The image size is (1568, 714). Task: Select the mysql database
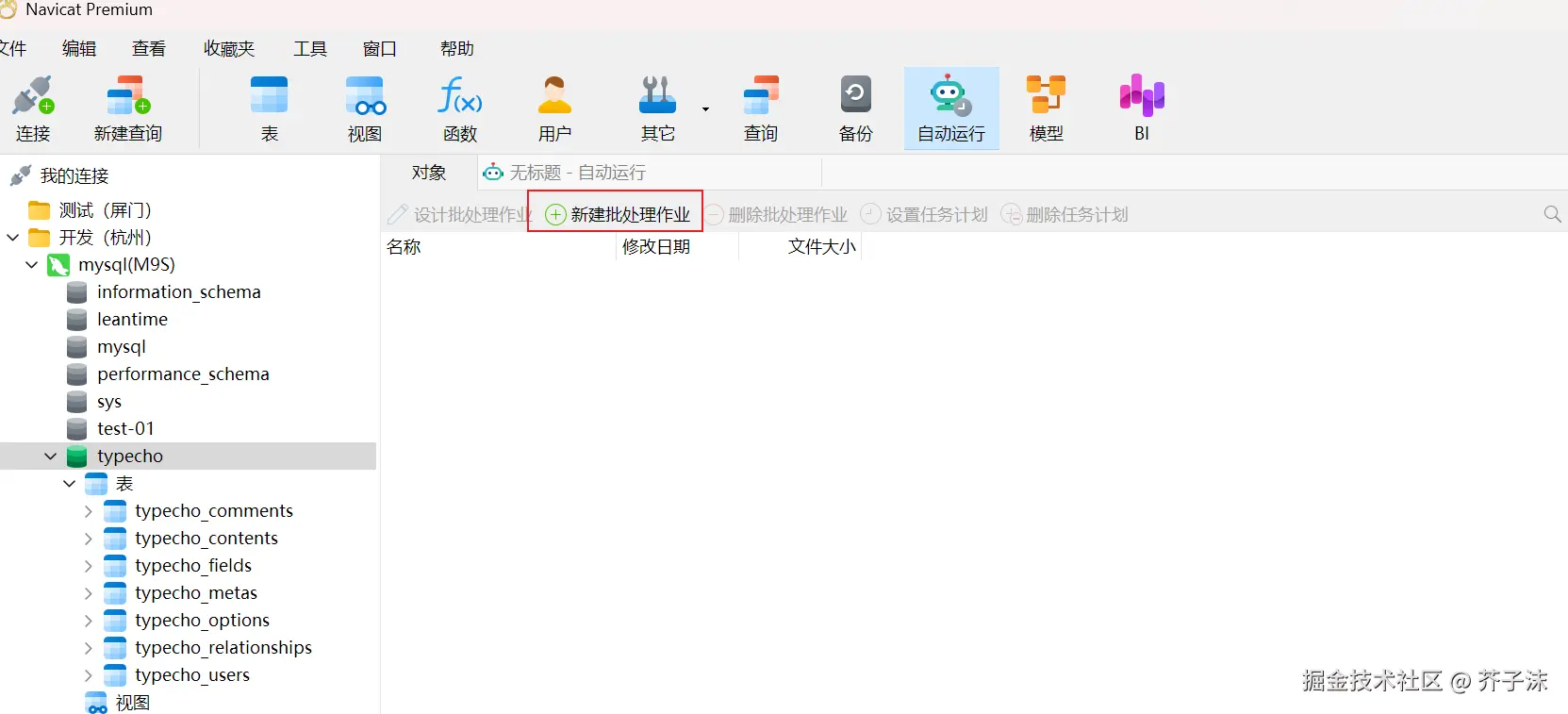121,347
